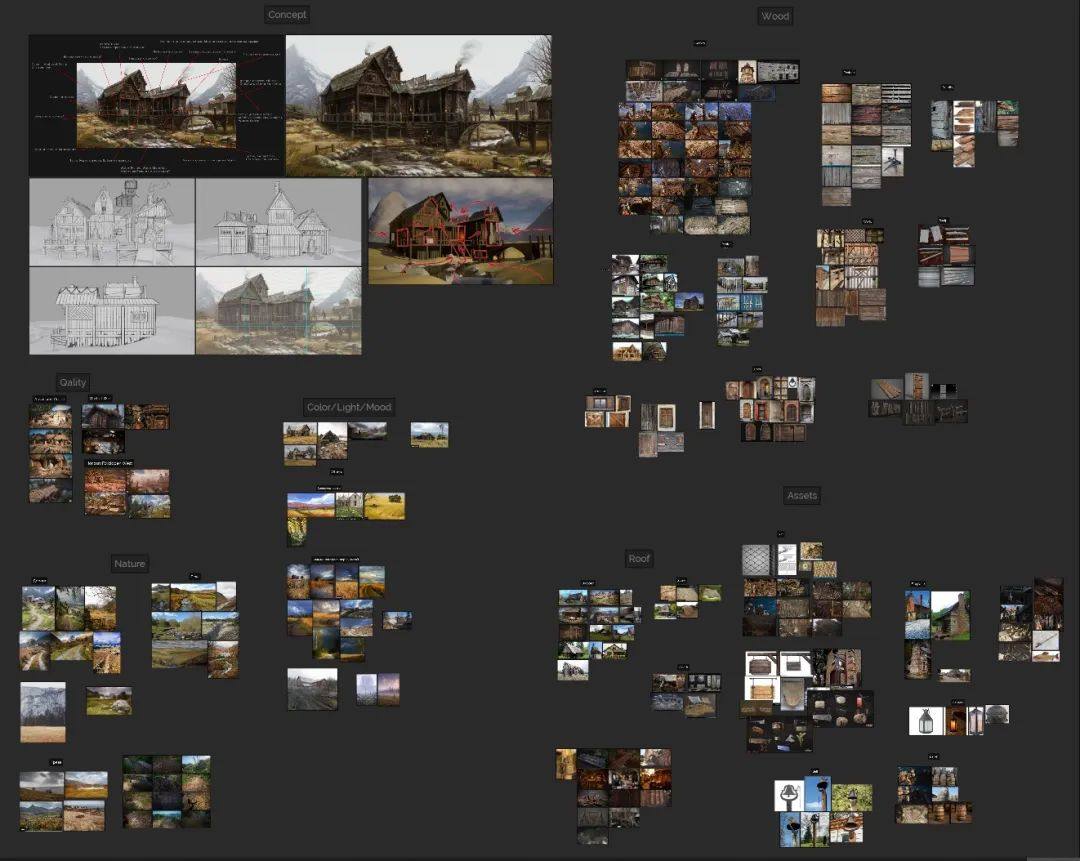Image resolution: width=1080 pixels, height=861 pixels.
Task: Click the snowy mountain over wheat field image
Action: tap(43, 712)
